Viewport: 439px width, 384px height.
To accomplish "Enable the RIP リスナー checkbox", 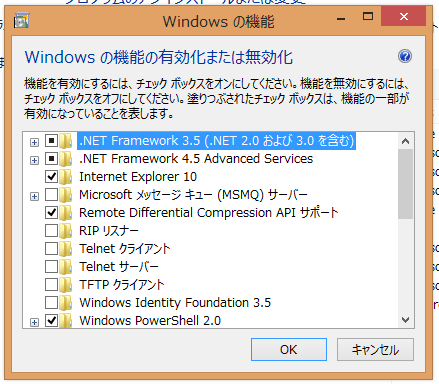I will point(51,231).
